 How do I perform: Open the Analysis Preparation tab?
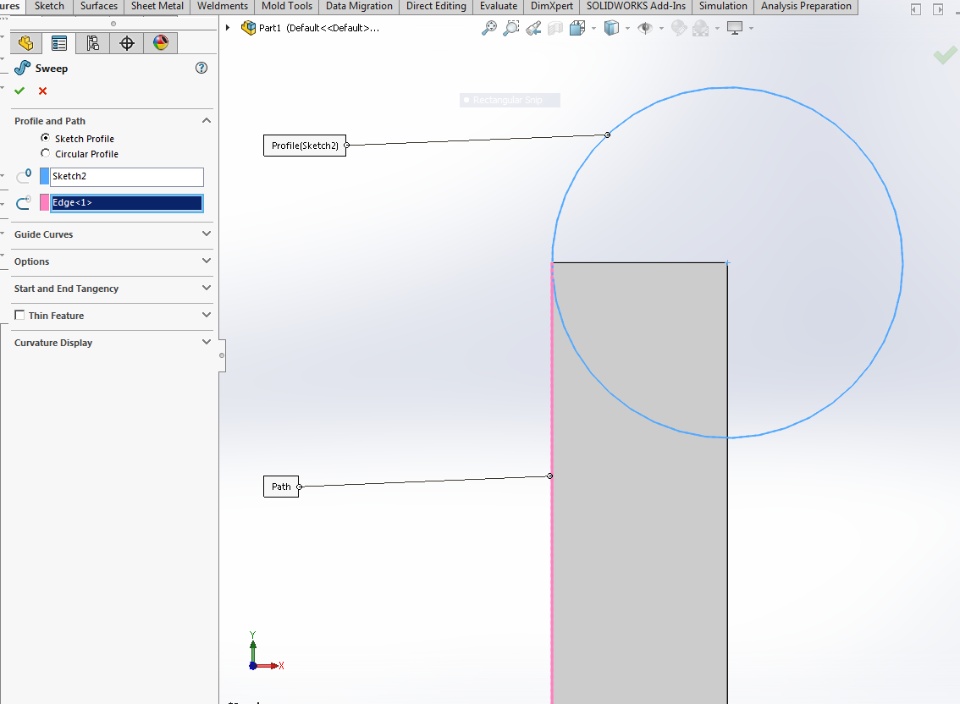[x=806, y=6]
